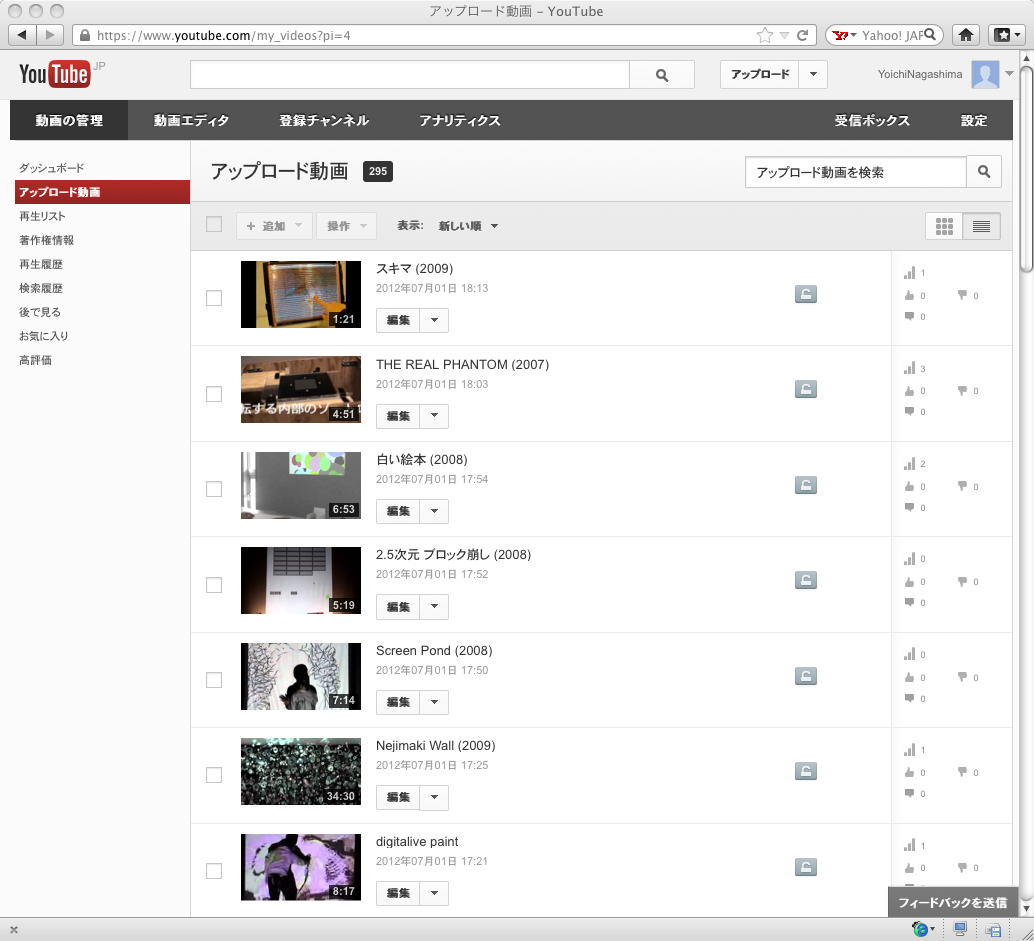
Task: Open 動画の管理 tab
Action: 69,120
